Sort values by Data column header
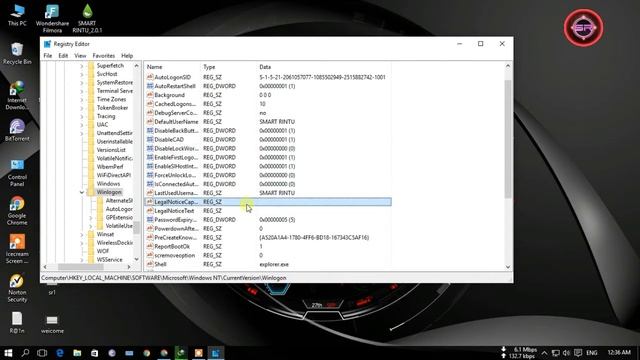Image resolution: width=640 pixels, height=360 pixels. tap(324, 67)
